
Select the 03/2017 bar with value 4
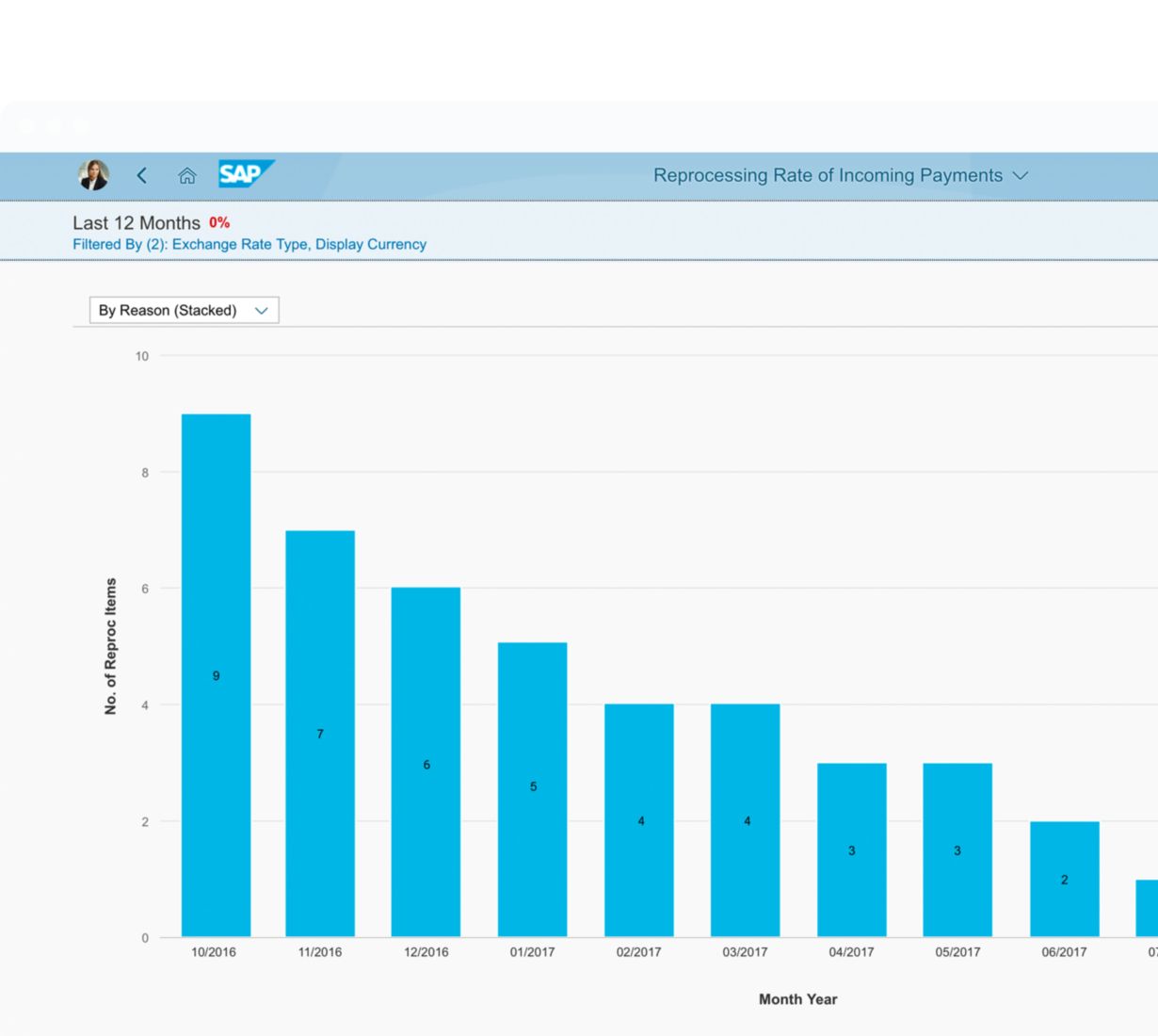[x=745, y=819]
